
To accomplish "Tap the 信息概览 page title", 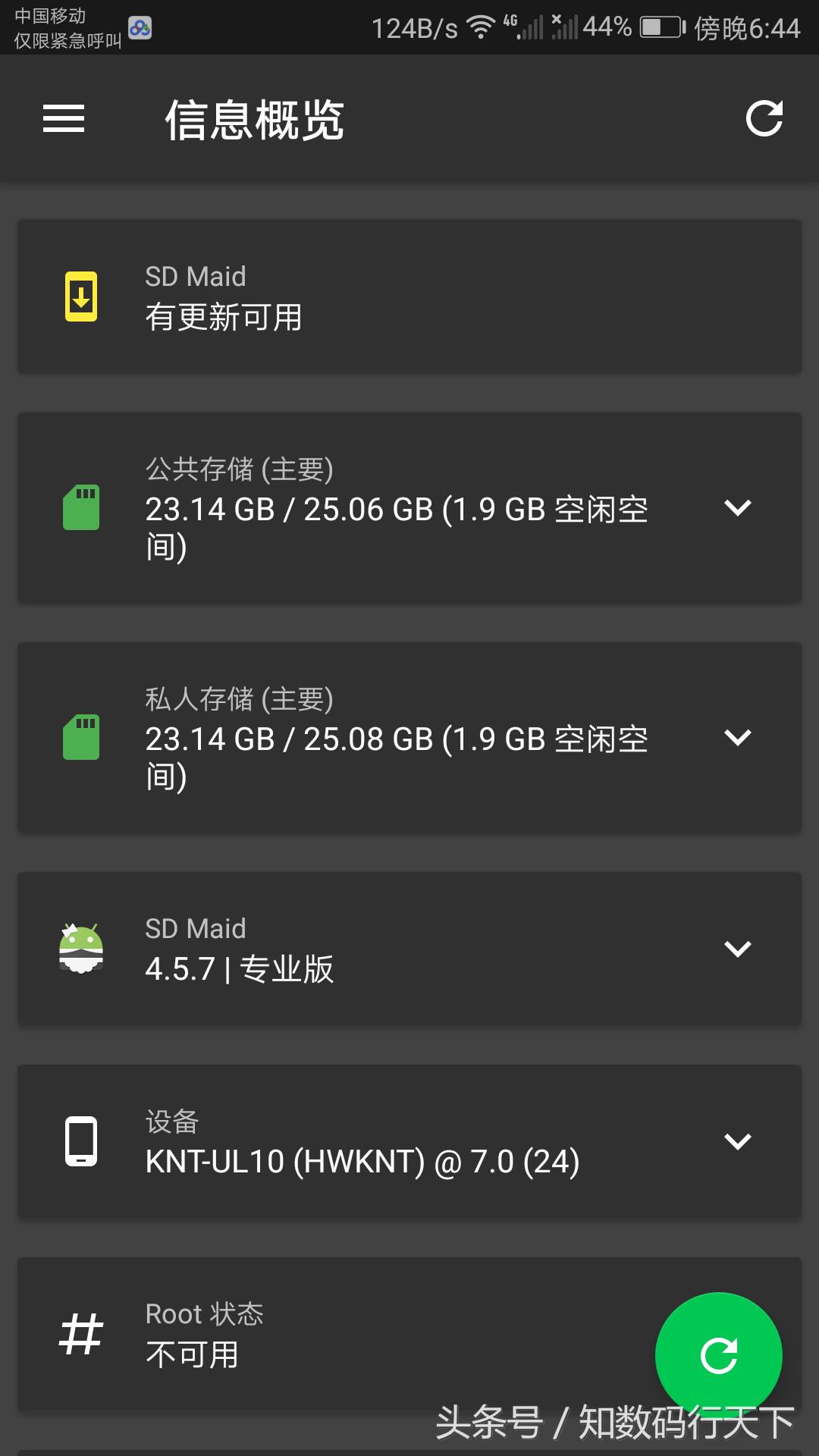I will pyautogui.click(x=255, y=120).
